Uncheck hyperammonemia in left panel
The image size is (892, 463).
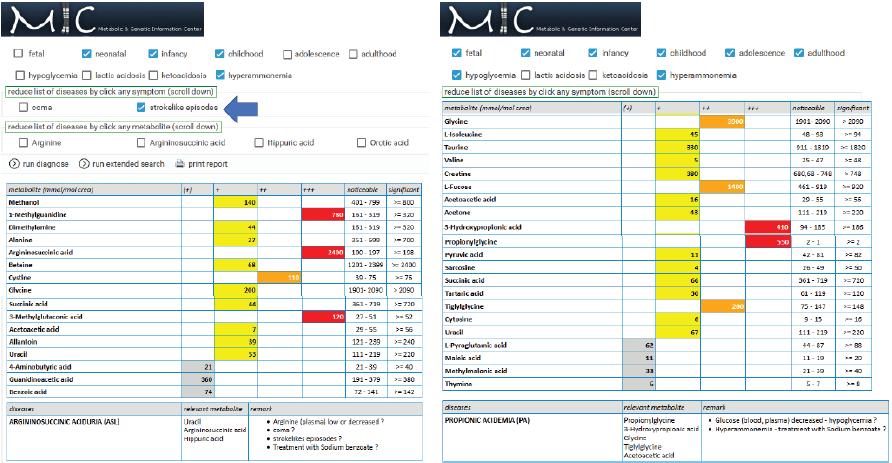tap(220, 75)
